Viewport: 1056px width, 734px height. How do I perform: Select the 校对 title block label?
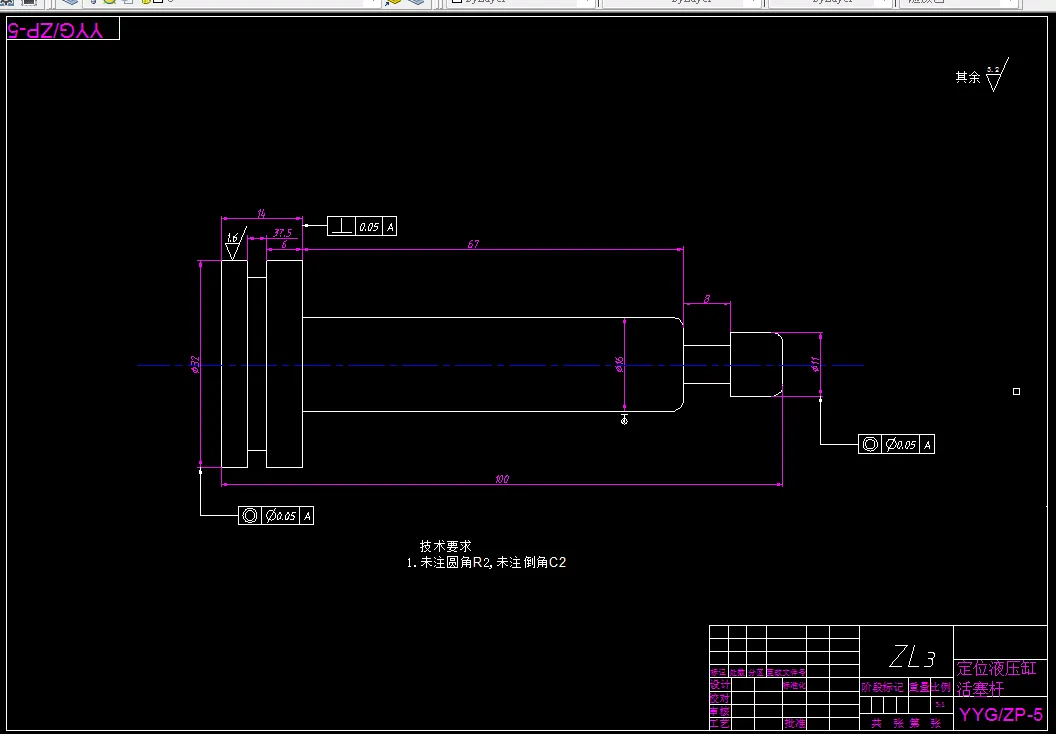[720, 698]
